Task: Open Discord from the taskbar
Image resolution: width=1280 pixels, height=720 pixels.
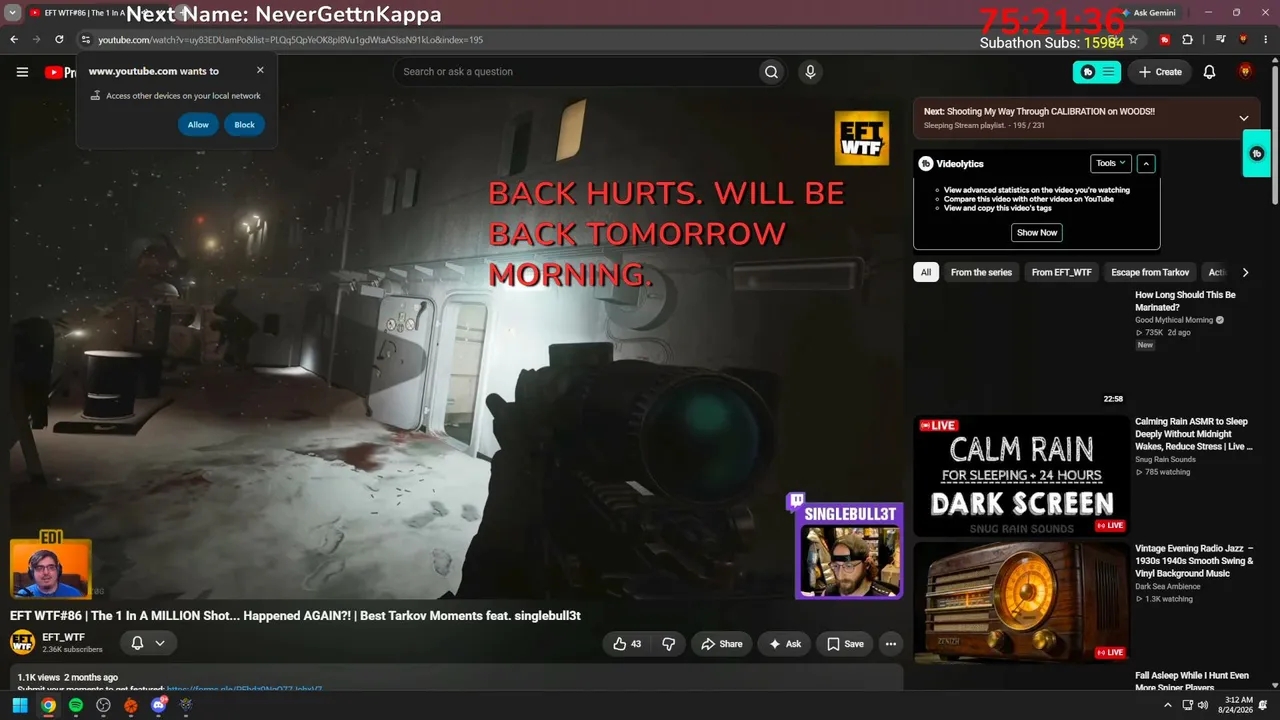Action: [x=159, y=705]
